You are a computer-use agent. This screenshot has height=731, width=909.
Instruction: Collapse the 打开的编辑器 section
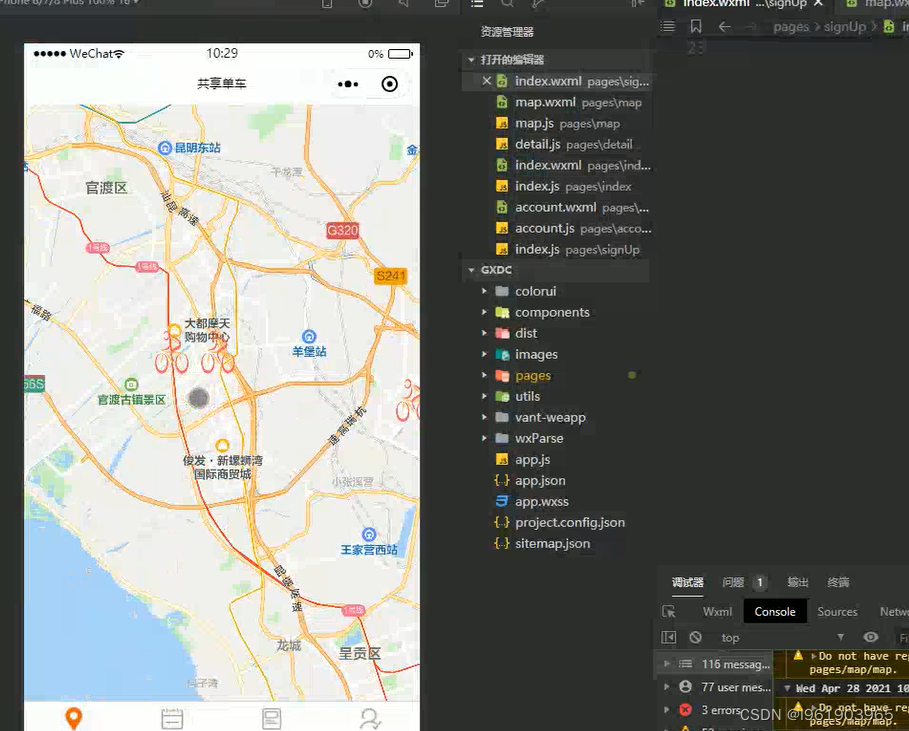click(x=471, y=60)
